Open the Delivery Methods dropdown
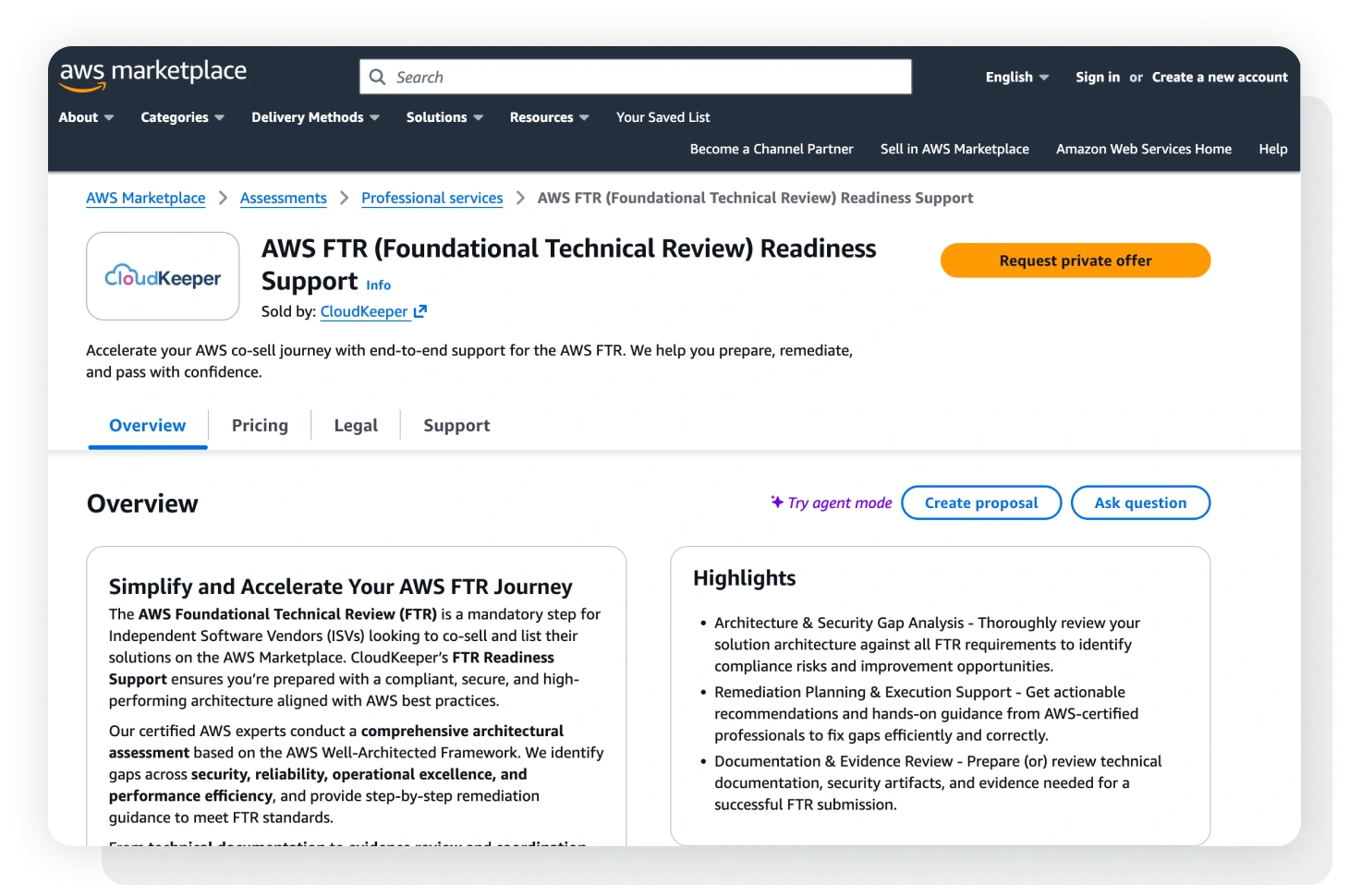1349x896 pixels. click(315, 117)
